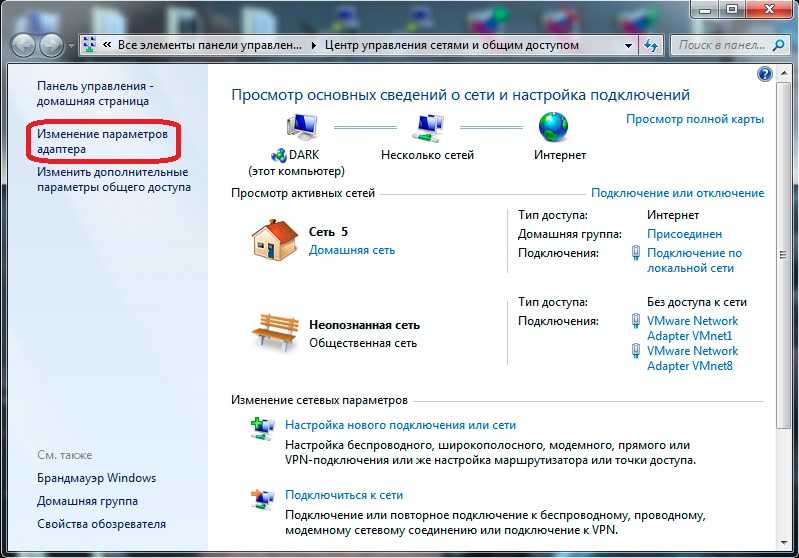
Task: Click 'Подключение или отключение' link
Action: (x=677, y=193)
